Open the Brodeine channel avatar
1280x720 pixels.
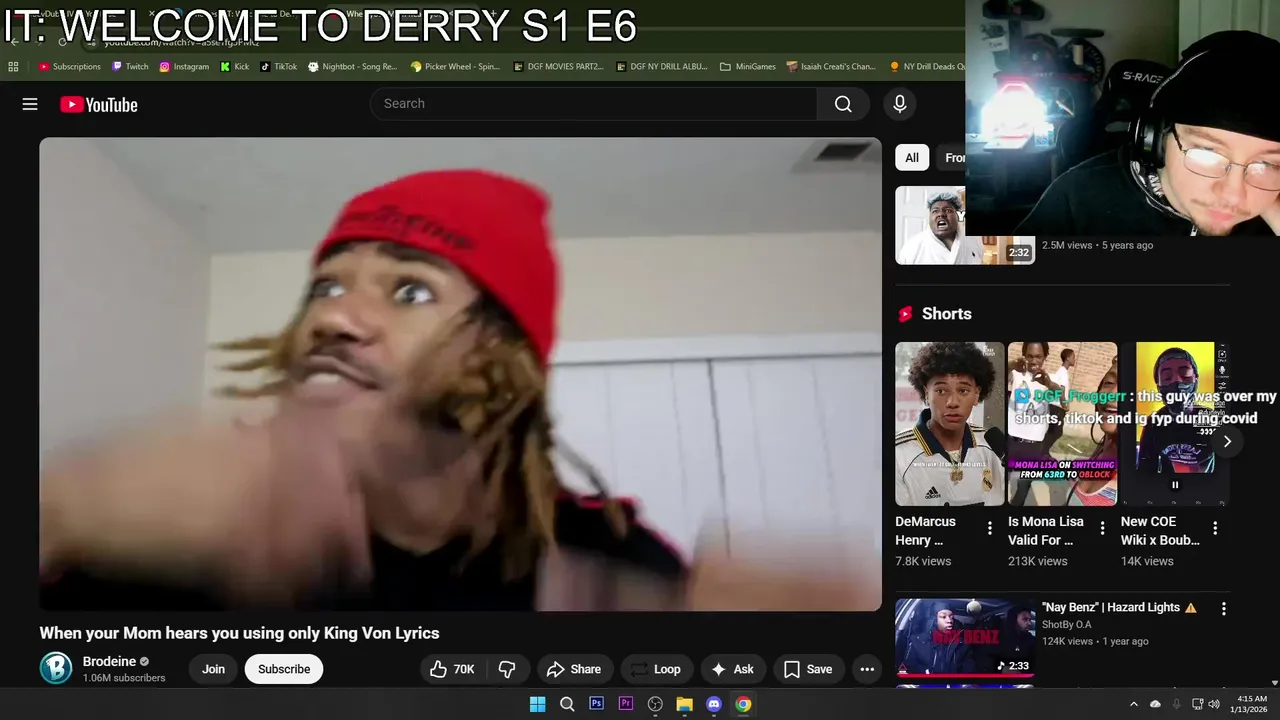(56, 668)
